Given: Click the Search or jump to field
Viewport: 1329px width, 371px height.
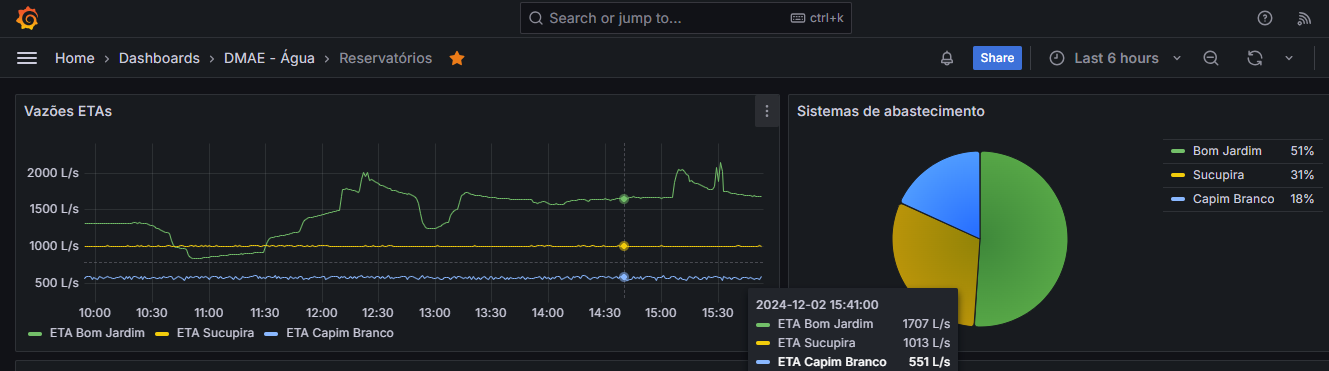Looking at the screenshot, I should [x=685, y=18].
